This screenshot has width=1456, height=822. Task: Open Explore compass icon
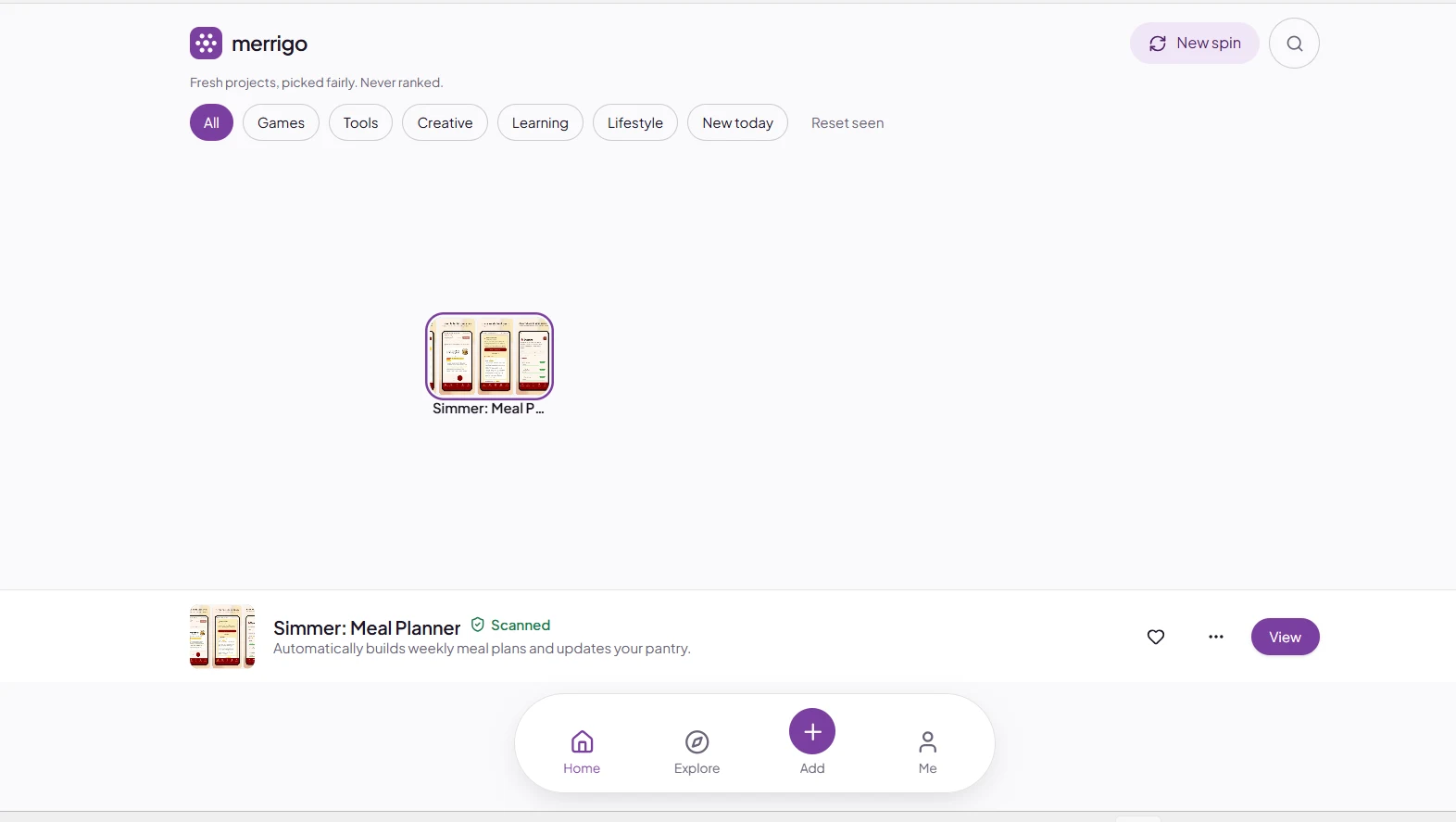[697, 752]
